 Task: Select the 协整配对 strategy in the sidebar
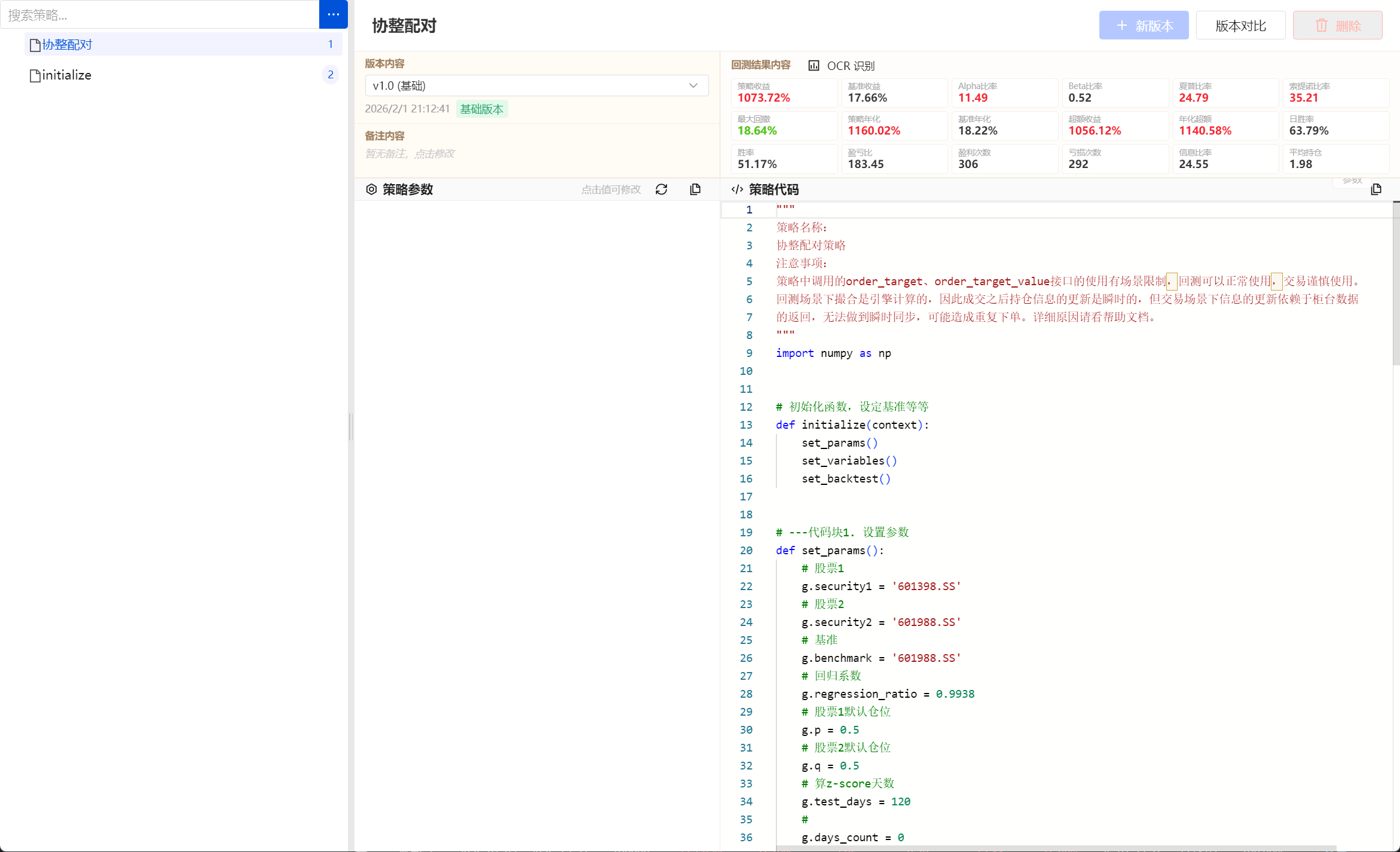(x=67, y=44)
